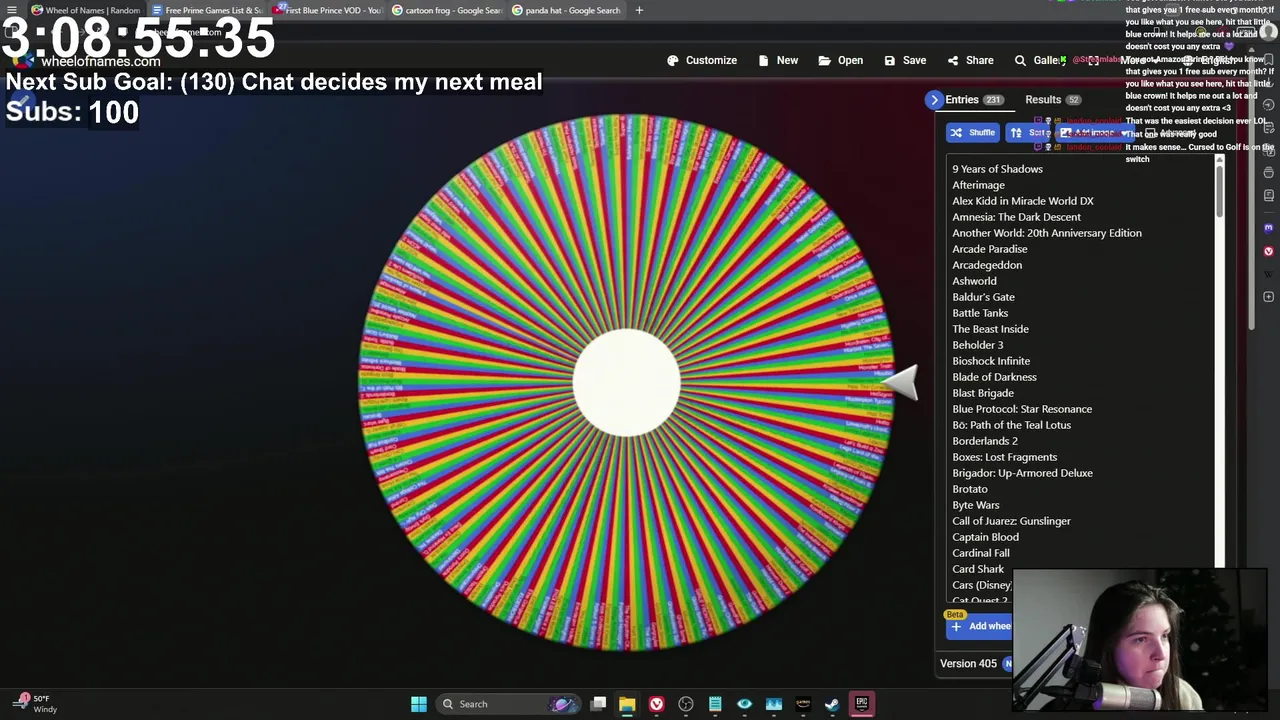Select entry 'Card Shark'
Viewport: 1280px width, 720px height.
tap(978, 569)
